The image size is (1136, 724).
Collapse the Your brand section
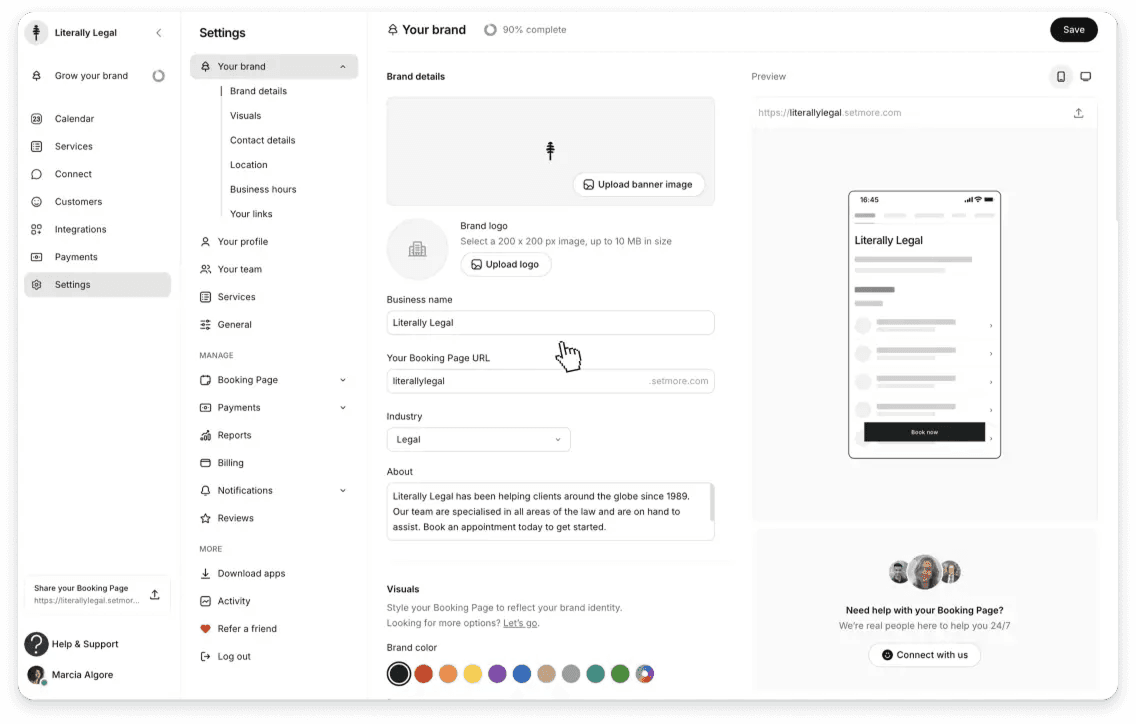(343, 67)
